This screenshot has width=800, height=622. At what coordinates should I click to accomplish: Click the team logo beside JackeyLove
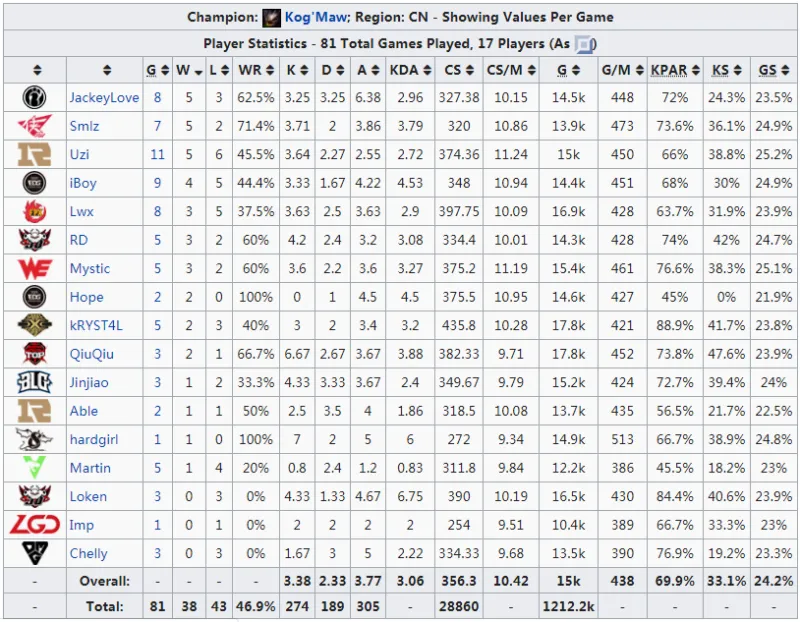coord(34,98)
